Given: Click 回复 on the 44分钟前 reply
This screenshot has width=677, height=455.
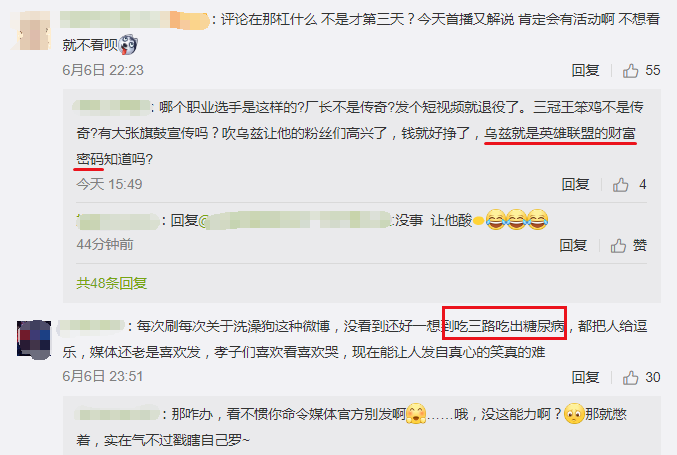Looking at the screenshot, I should tap(573, 246).
